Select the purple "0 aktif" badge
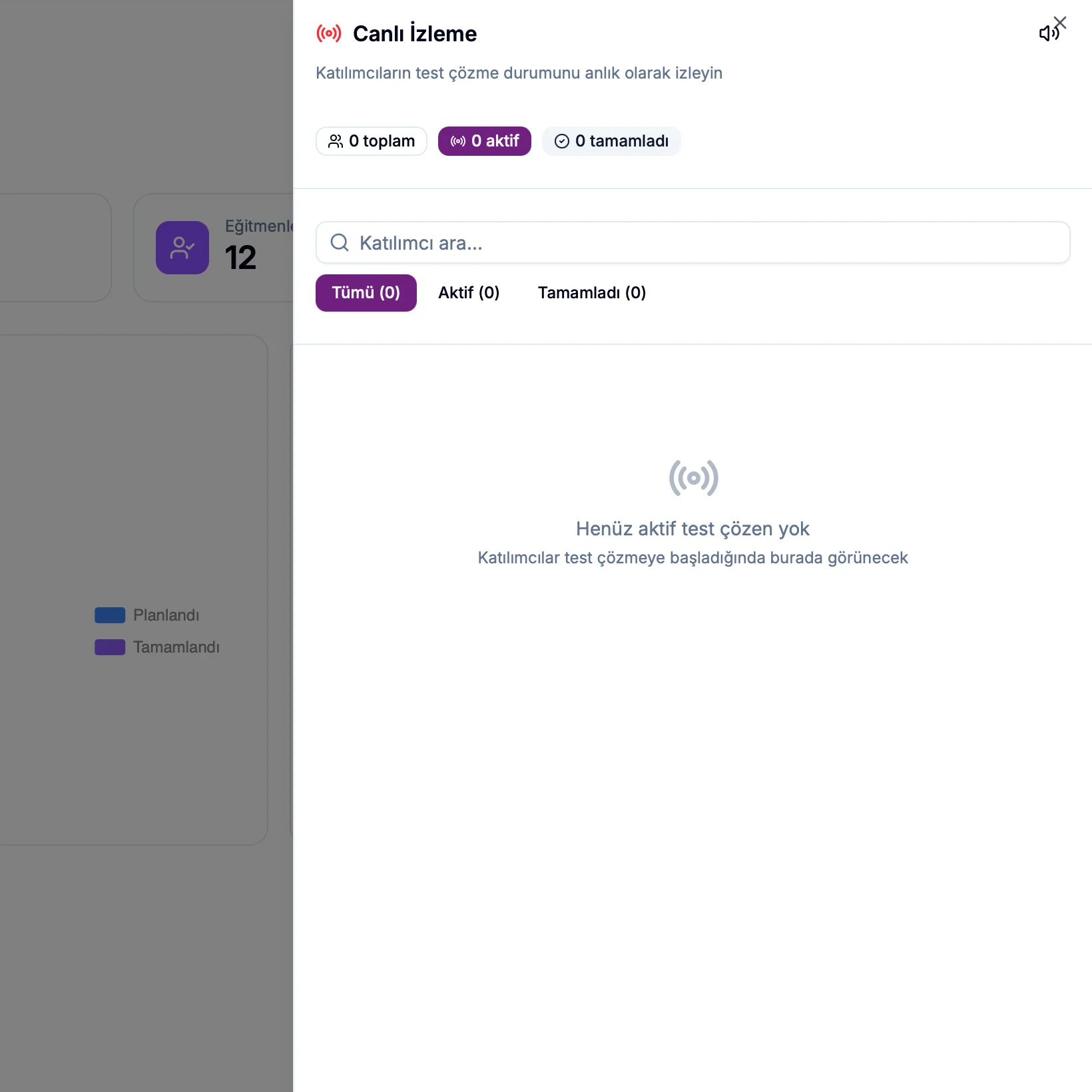The image size is (1092, 1092). pyautogui.click(x=485, y=141)
